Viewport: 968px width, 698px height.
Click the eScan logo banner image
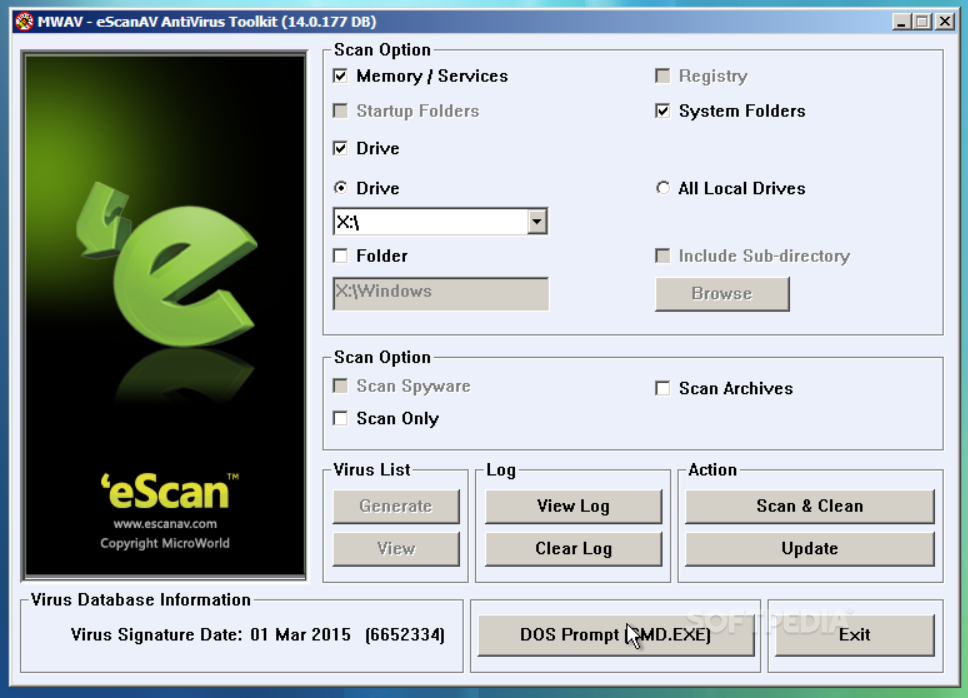pyautogui.click(x=164, y=316)
